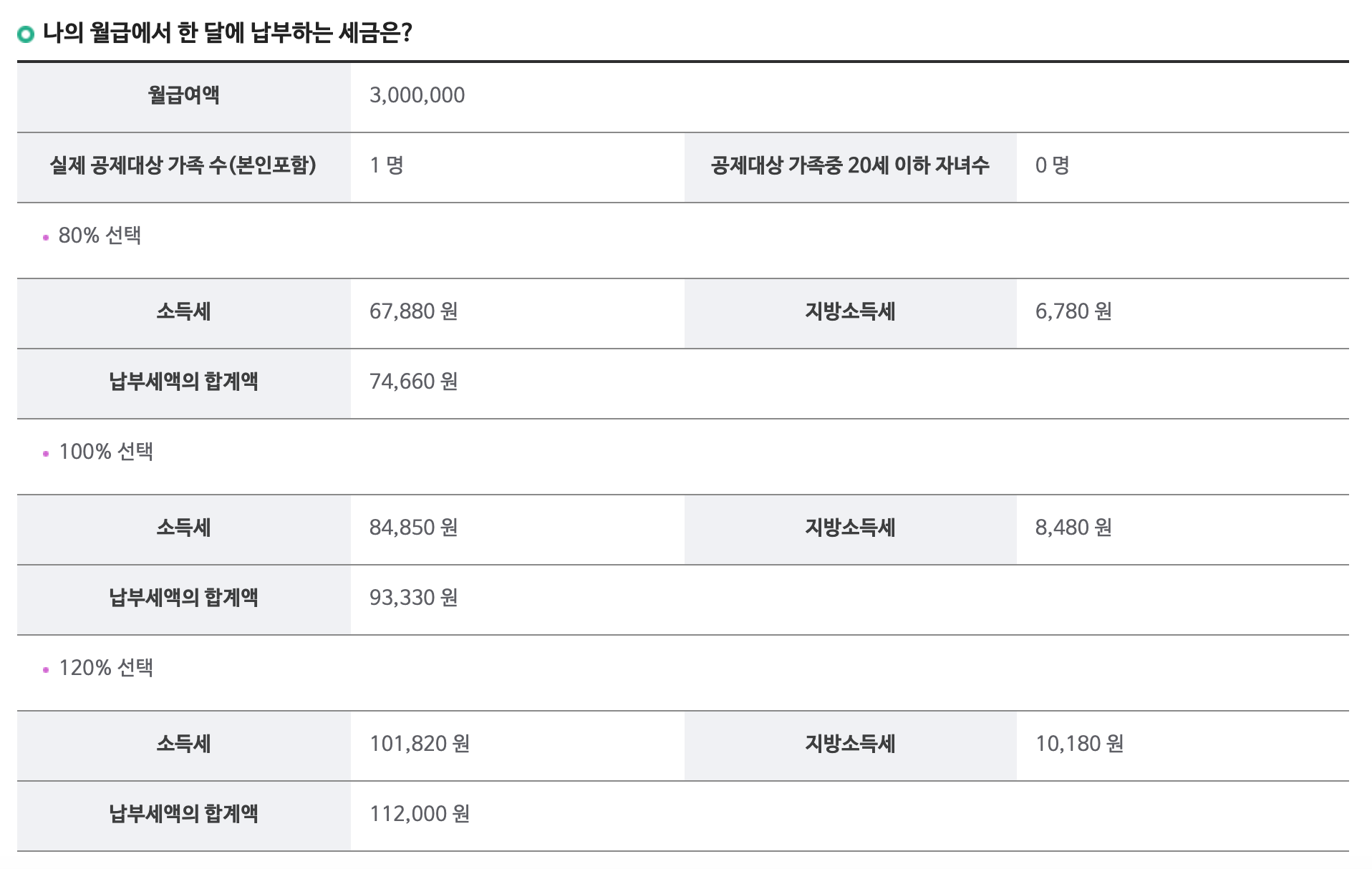Select the 84,850 원 income tax amount
Screen dimensions: 1372x869
pos(413,528)
